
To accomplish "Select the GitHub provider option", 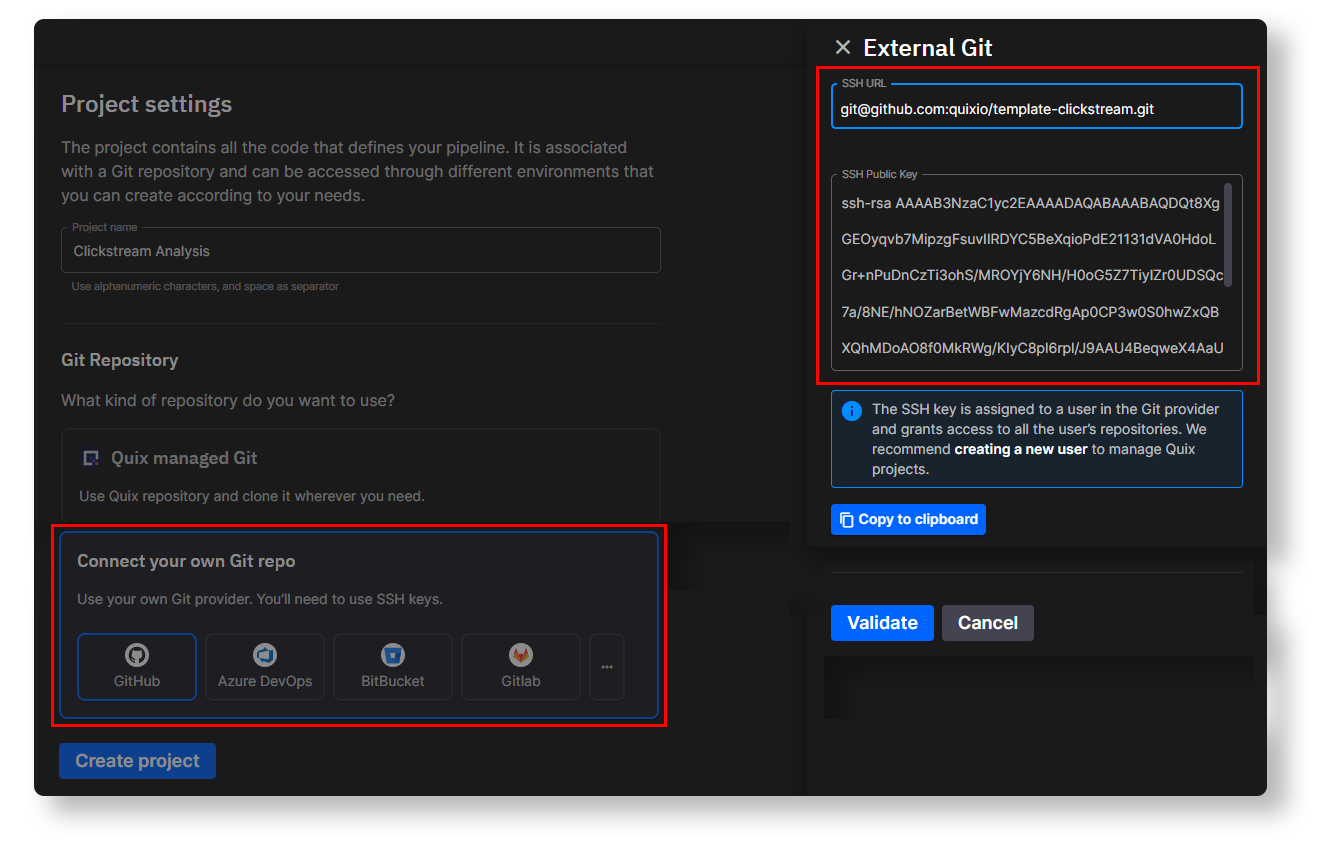I will point(137,667).
